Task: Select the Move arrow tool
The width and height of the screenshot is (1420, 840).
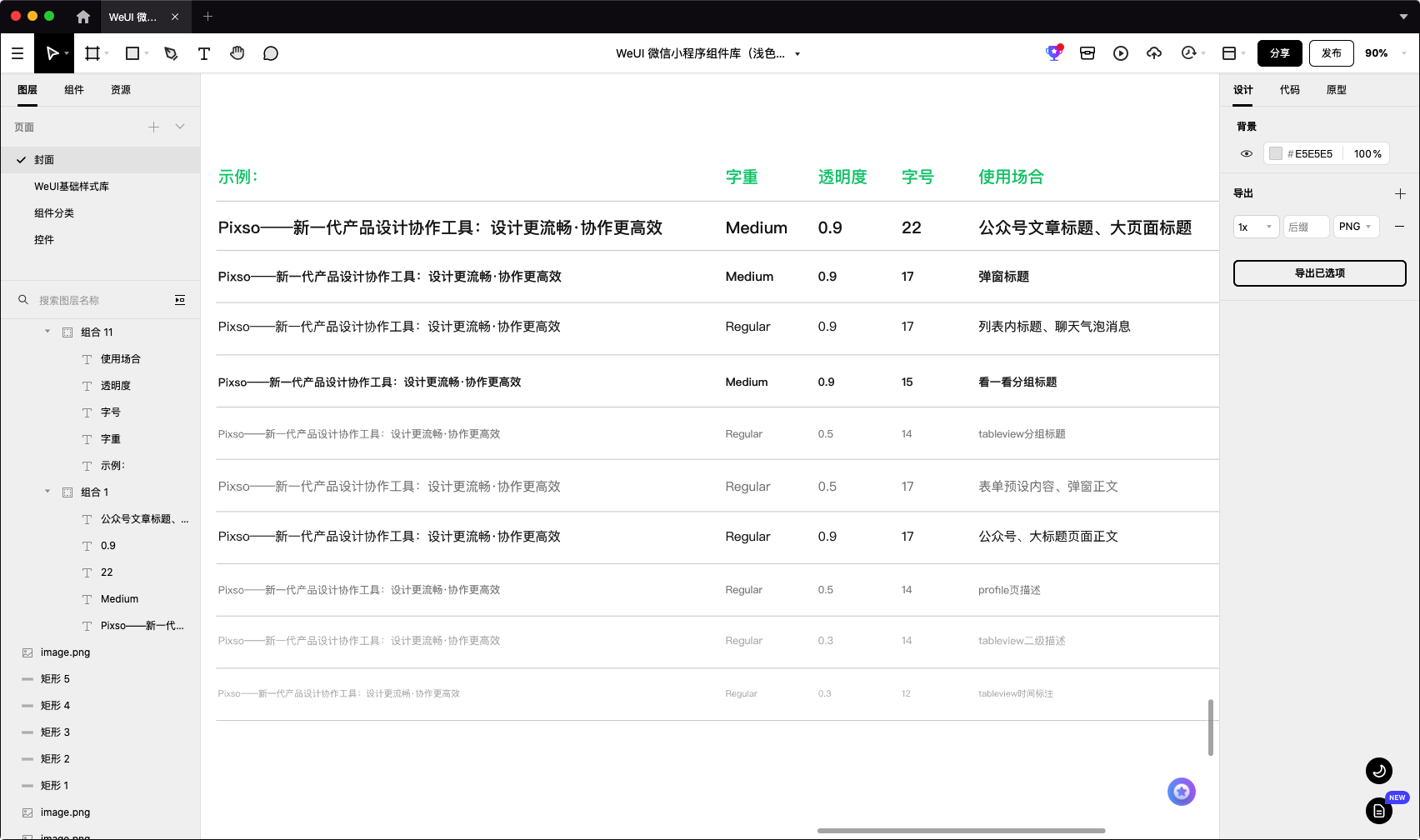Action: tap(52, 53)
